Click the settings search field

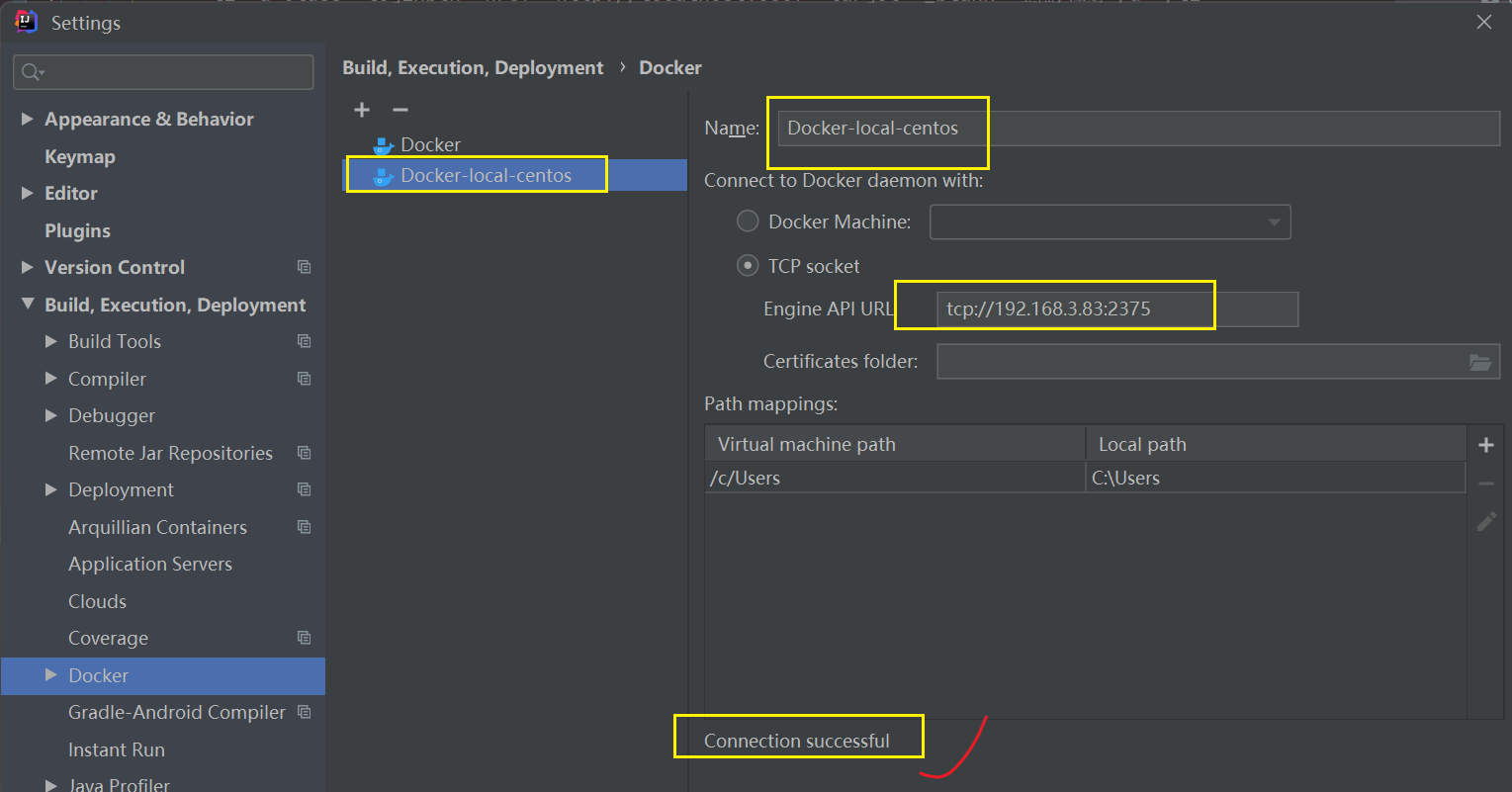coord(163,72)
